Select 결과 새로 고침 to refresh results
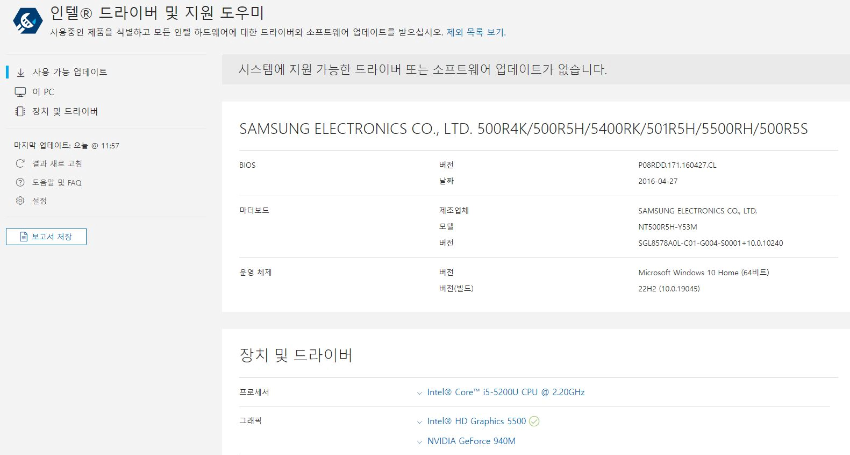 (57, 163)
